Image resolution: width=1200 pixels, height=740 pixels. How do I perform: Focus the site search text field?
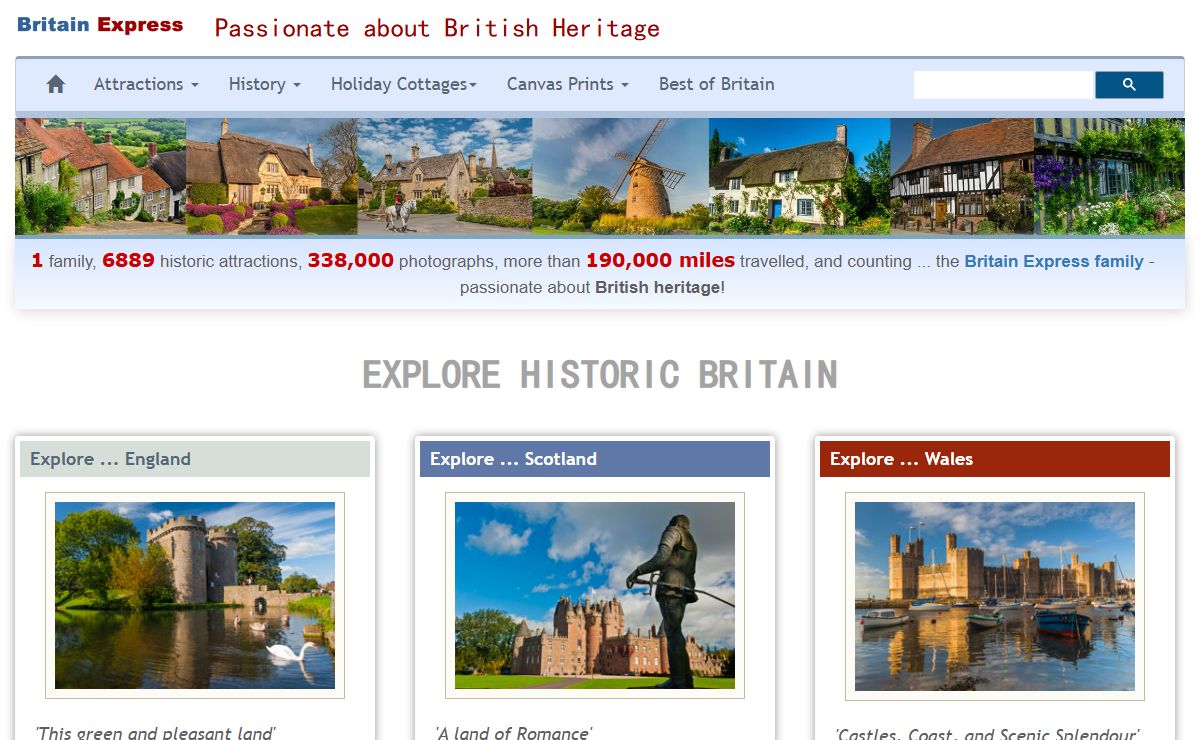pos(1004,85)
